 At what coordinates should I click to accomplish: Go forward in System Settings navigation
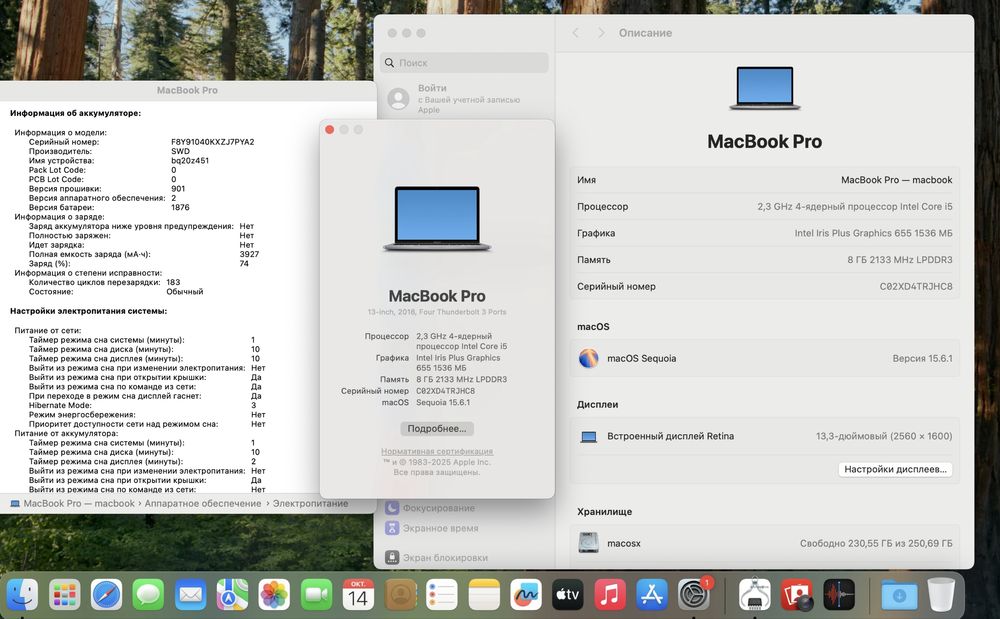coord(601,33)
